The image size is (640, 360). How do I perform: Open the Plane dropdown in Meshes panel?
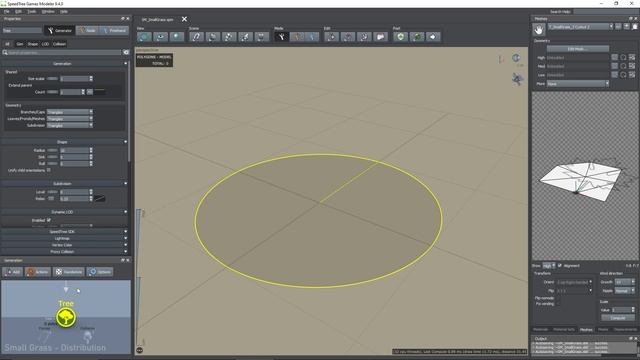(578, 84)
